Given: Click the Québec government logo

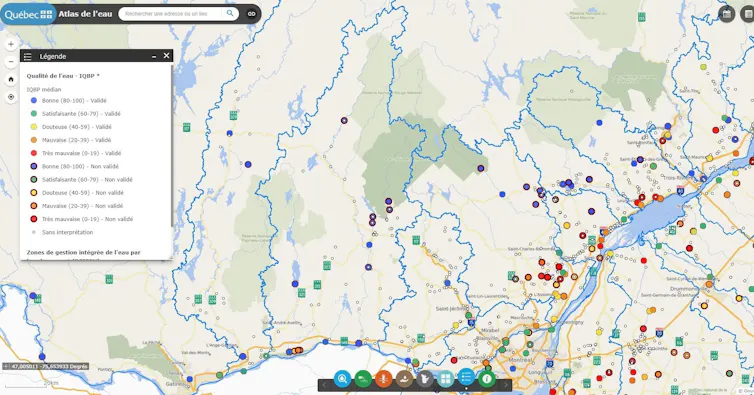Looking at the screenshot, I should tap(28, 14).
